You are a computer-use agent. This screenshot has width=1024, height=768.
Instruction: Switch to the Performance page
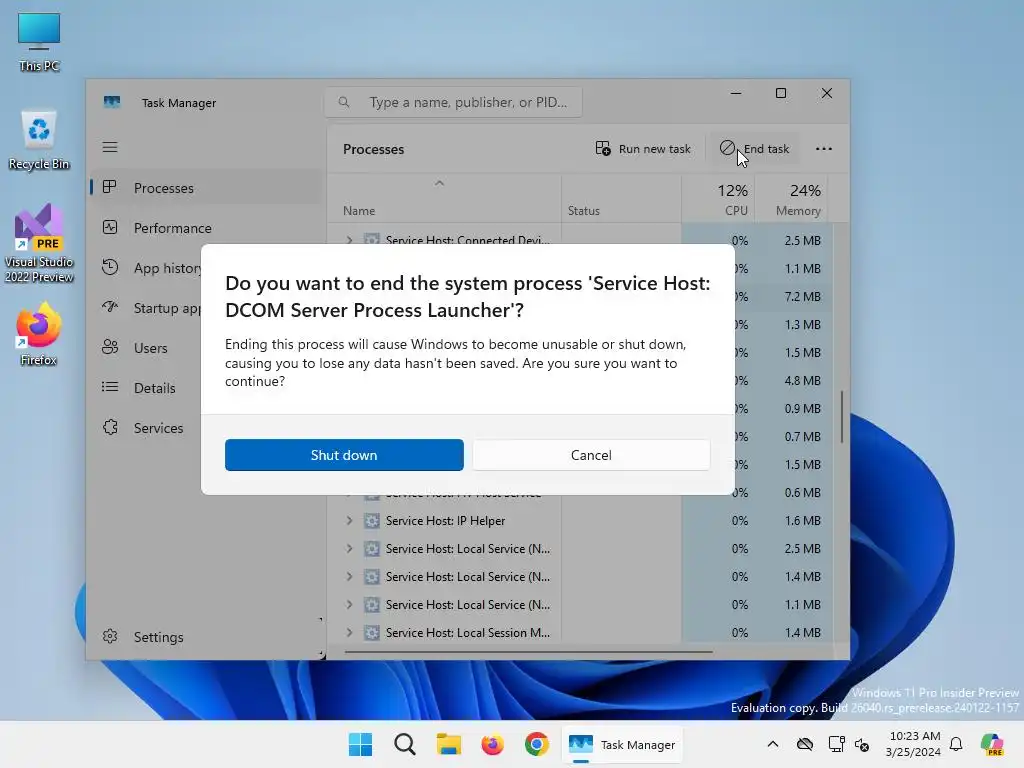click(x=172, y=228)
